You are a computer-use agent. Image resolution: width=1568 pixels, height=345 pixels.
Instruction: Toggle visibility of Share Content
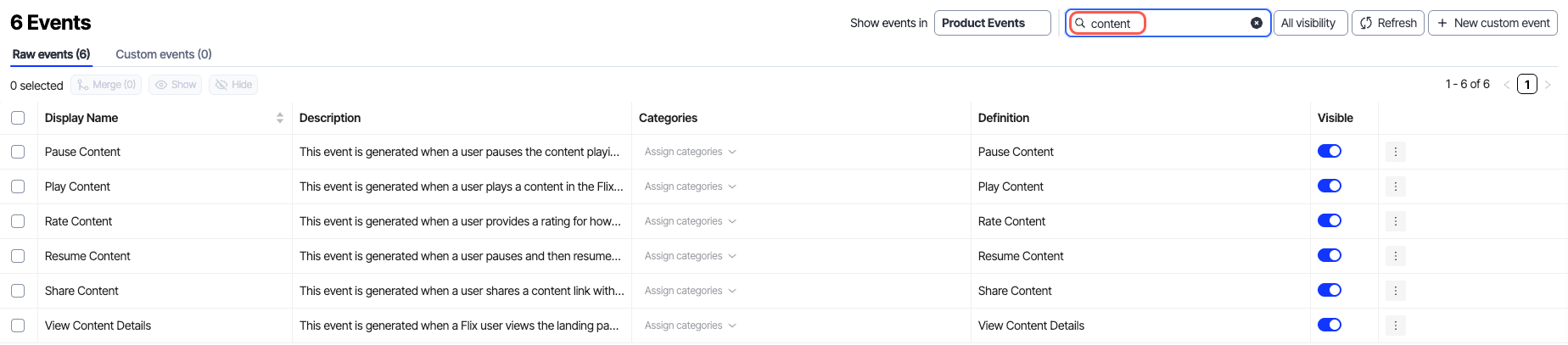point(1330,290)
